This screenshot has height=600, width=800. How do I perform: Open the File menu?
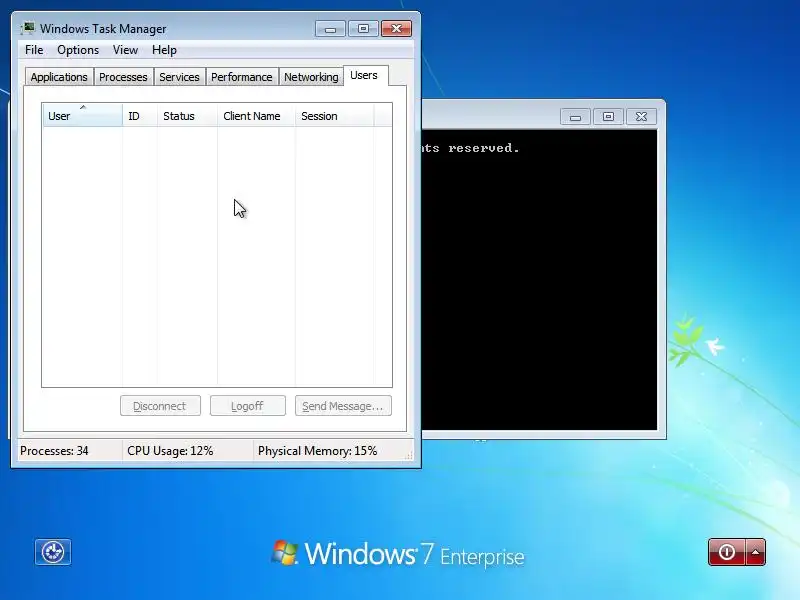point(34,50)
